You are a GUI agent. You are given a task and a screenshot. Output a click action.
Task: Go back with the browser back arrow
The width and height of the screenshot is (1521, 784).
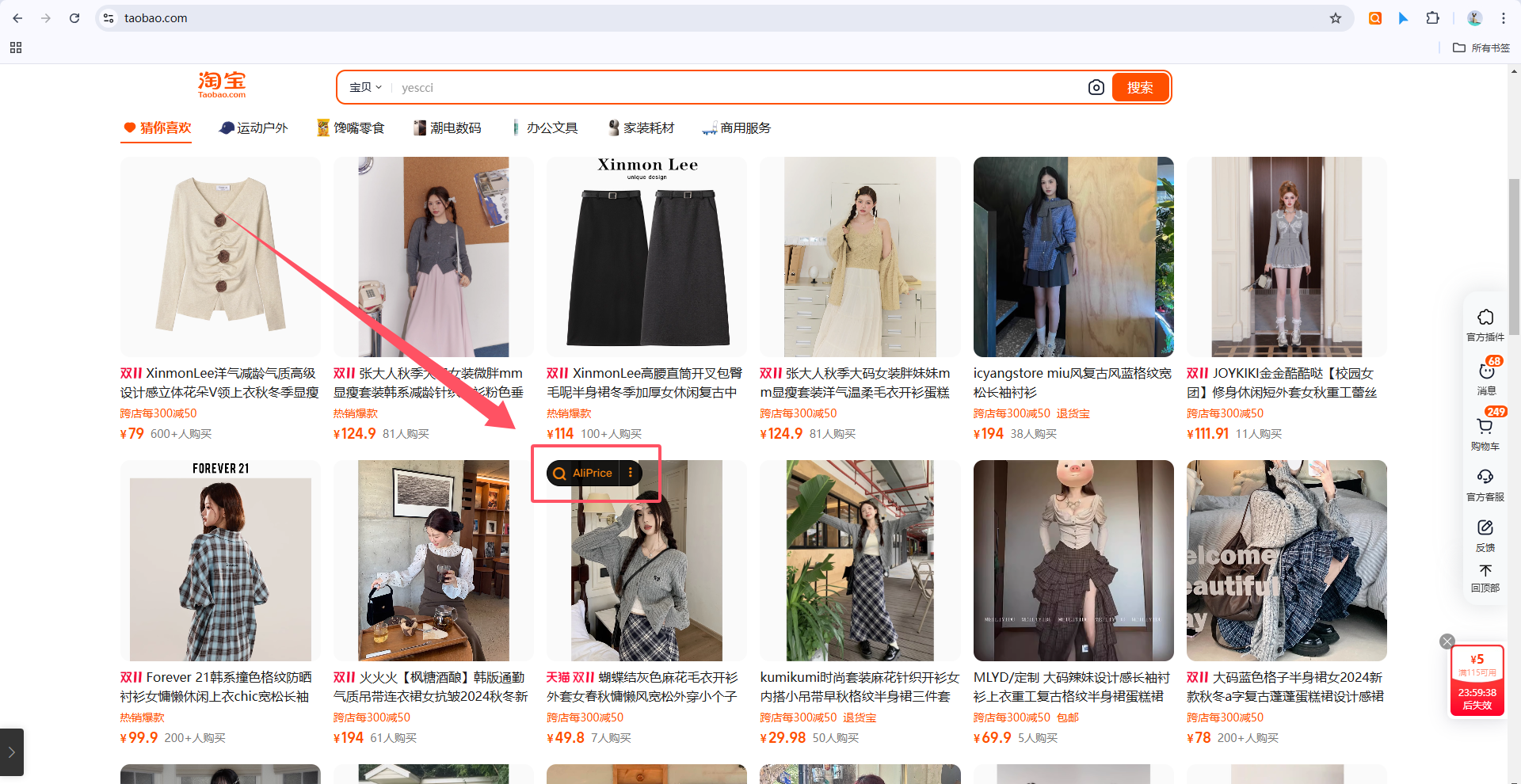pyautogui.click(x=17, y=17)
